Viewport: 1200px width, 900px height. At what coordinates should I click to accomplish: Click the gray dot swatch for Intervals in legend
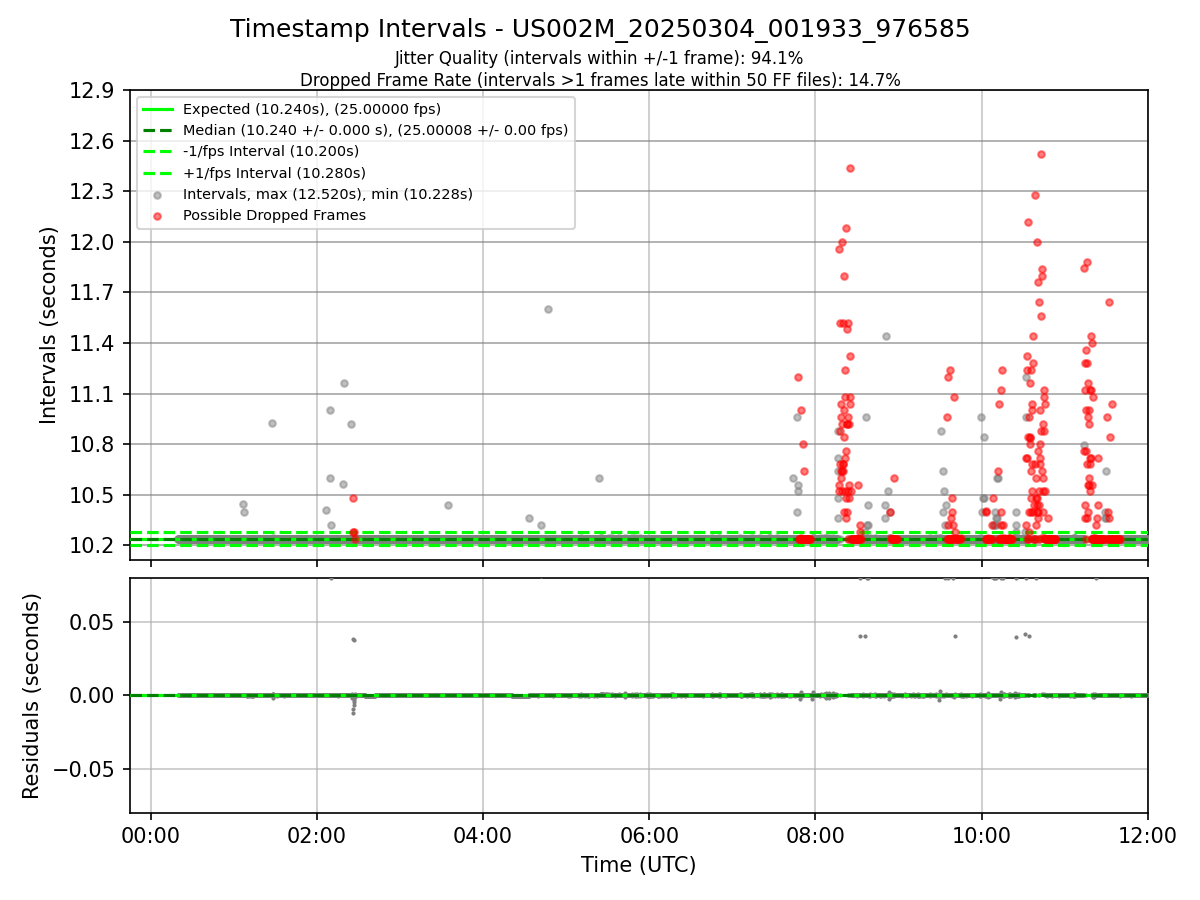(157, 194)
